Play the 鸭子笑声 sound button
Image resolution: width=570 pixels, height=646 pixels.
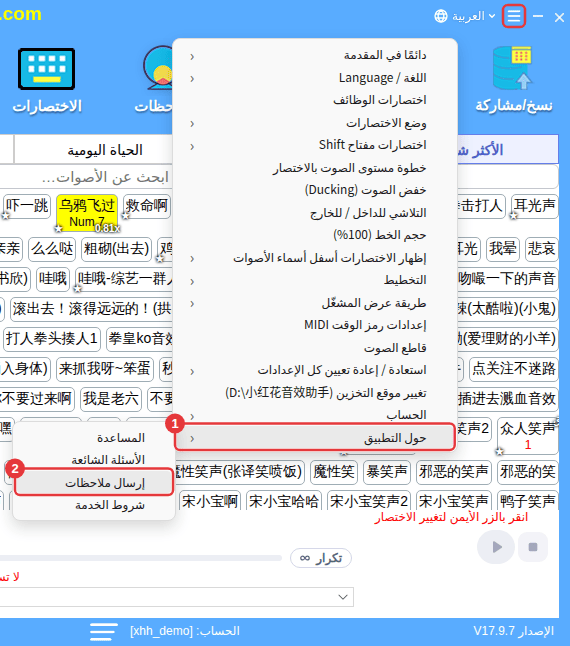pos(528,501)
